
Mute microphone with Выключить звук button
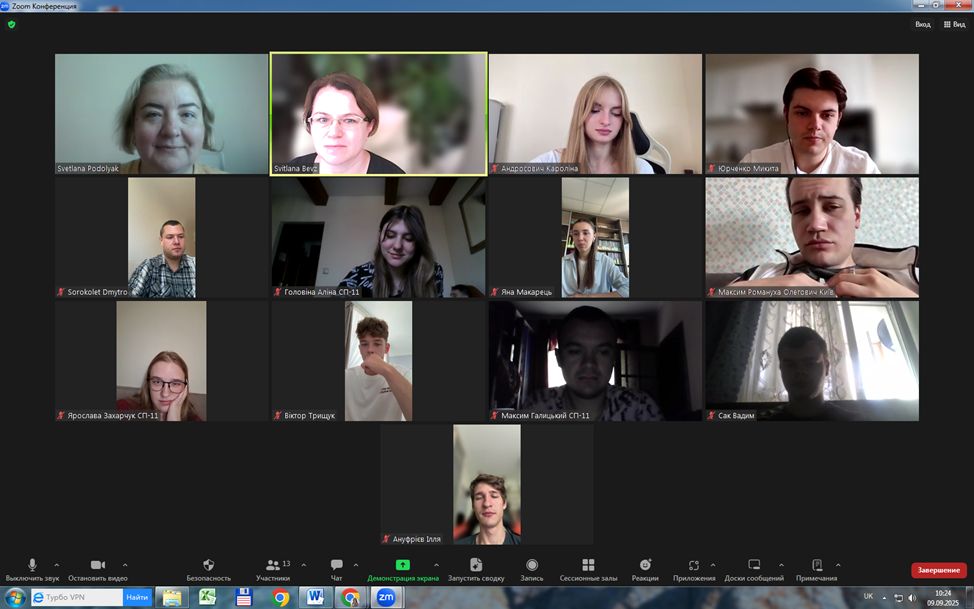coord(32,567)
